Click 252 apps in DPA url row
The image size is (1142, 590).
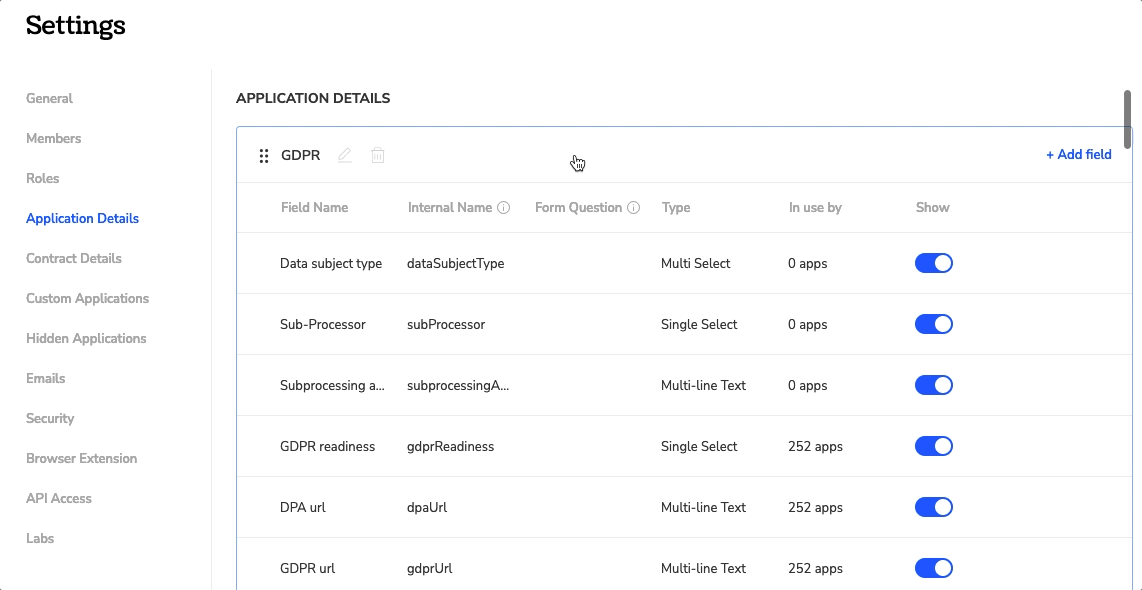[x=815, y=508]
